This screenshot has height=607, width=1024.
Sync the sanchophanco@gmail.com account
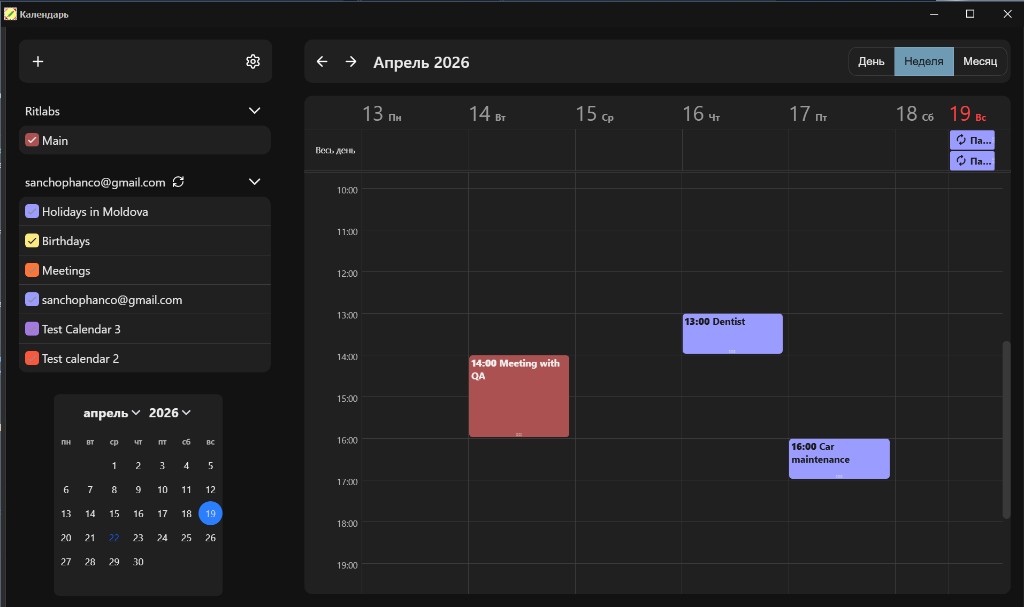coord(178,182)
